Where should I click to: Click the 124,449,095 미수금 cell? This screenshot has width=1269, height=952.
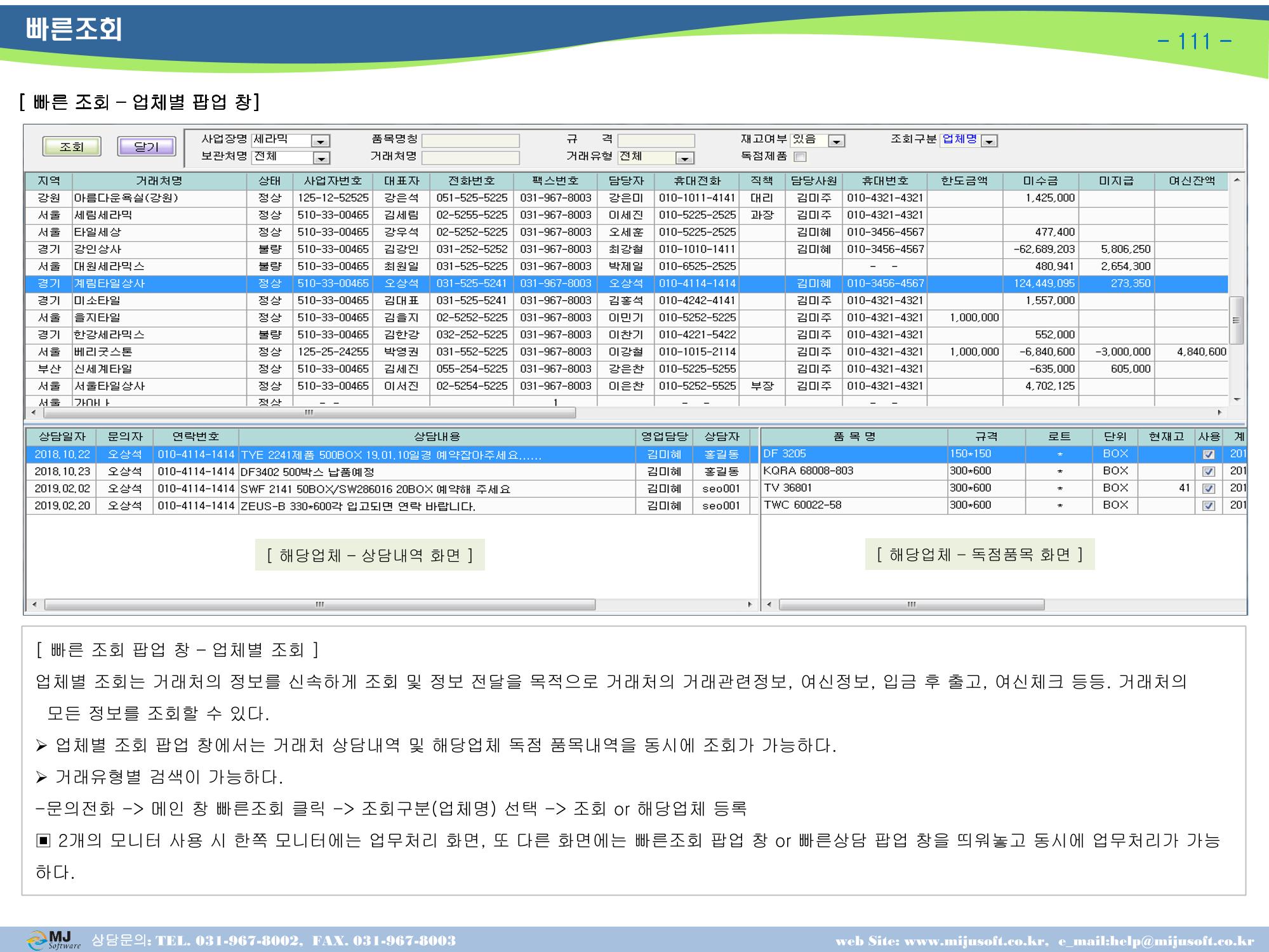point(1040,284)
